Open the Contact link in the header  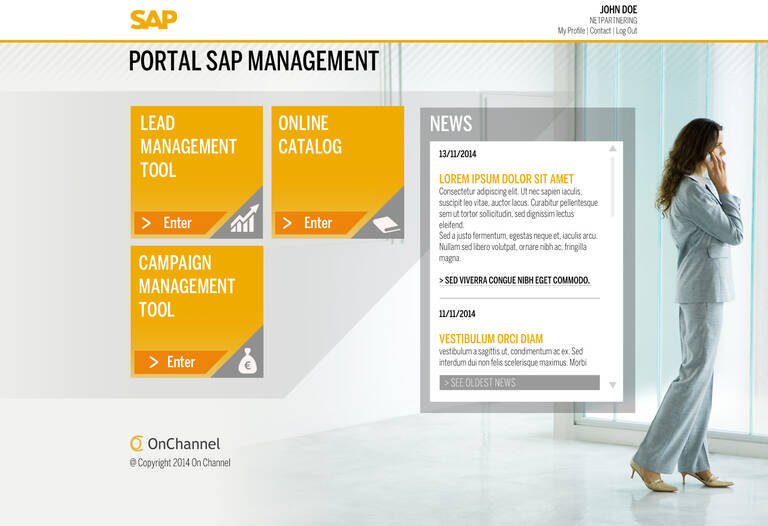click(600, 30)
